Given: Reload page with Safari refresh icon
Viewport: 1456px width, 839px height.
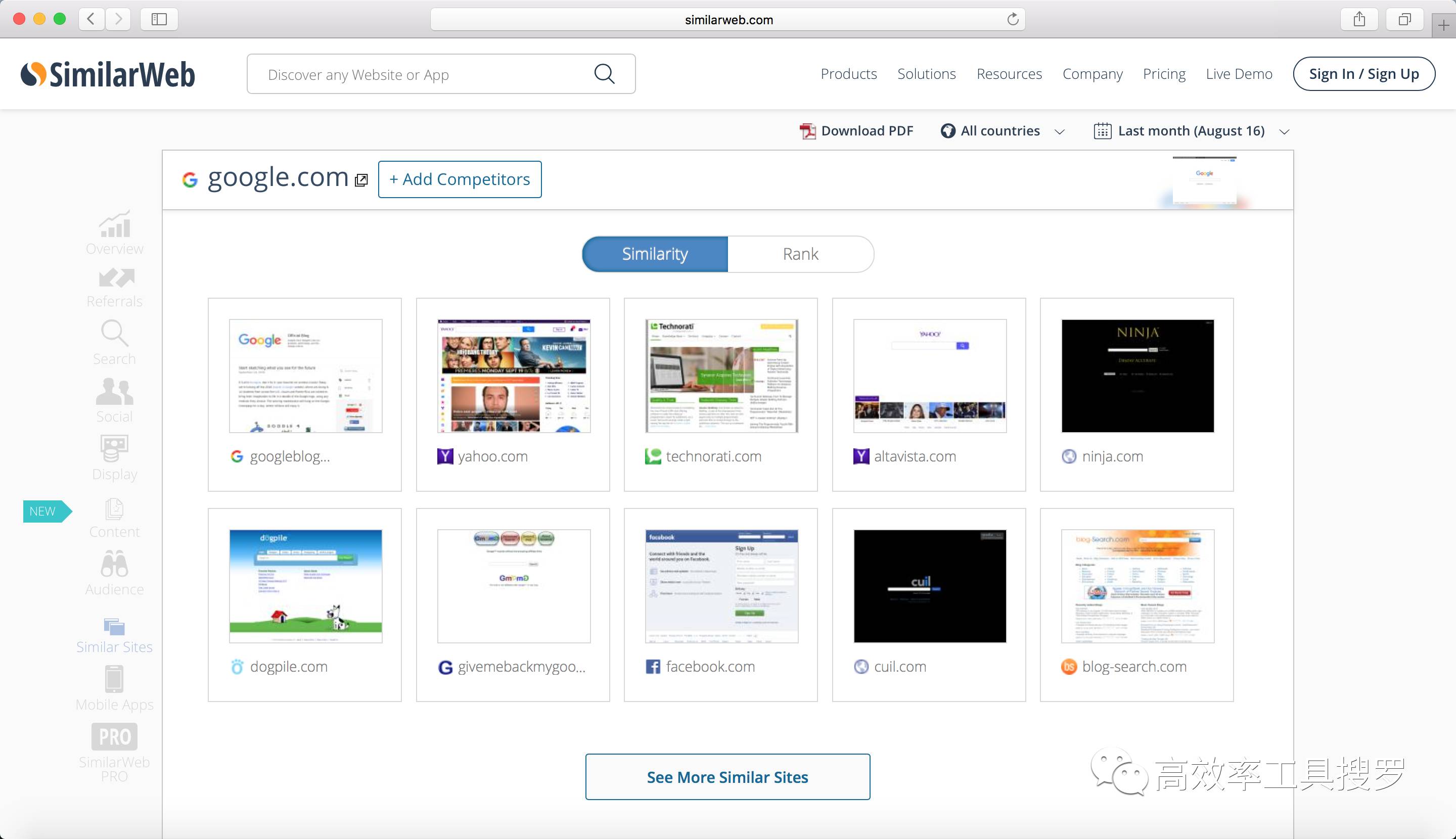Looking at the screenshot, I should tap(1012, 20).
